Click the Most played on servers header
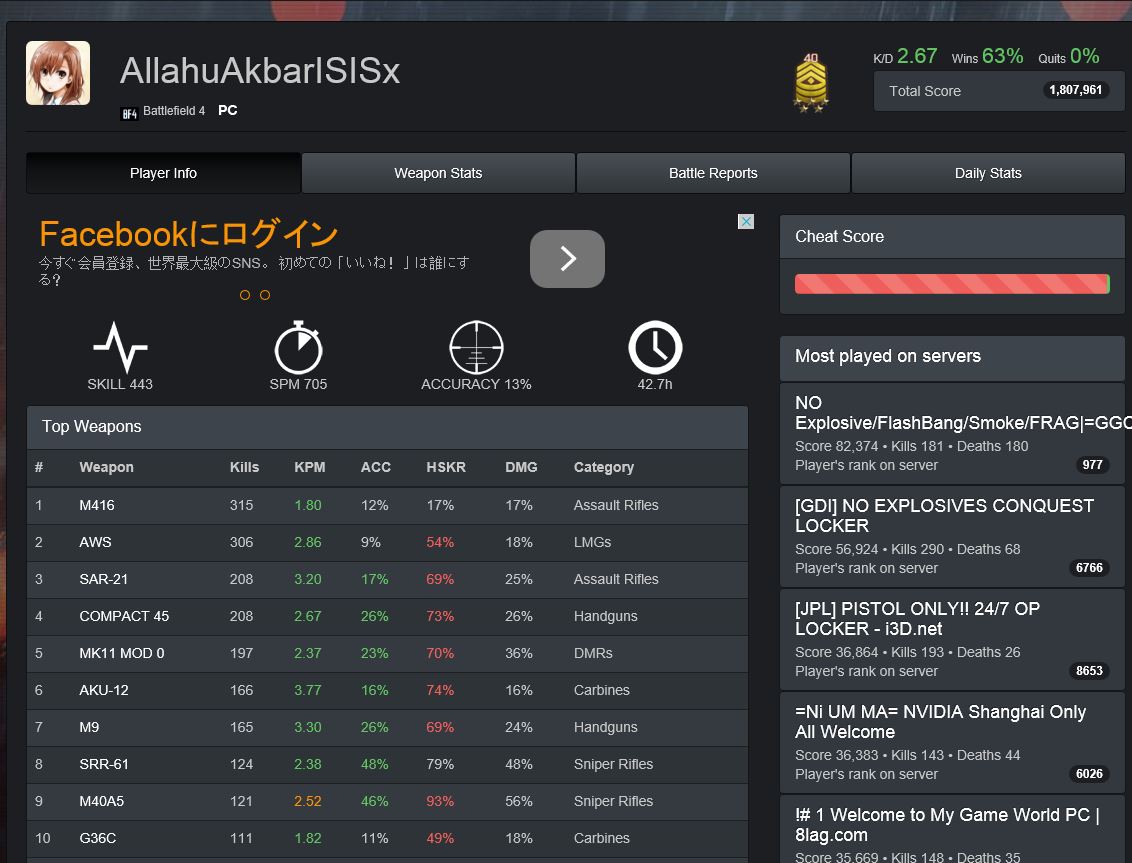 (x=952, y=357)
